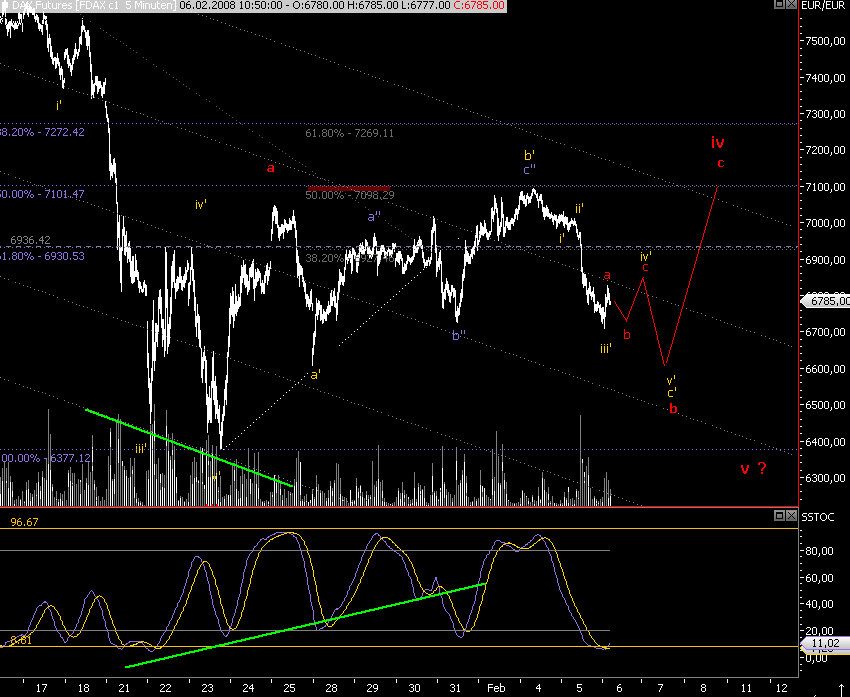
Task: Select purple Fibonacci label ending 6930.53
Action: 42,256
